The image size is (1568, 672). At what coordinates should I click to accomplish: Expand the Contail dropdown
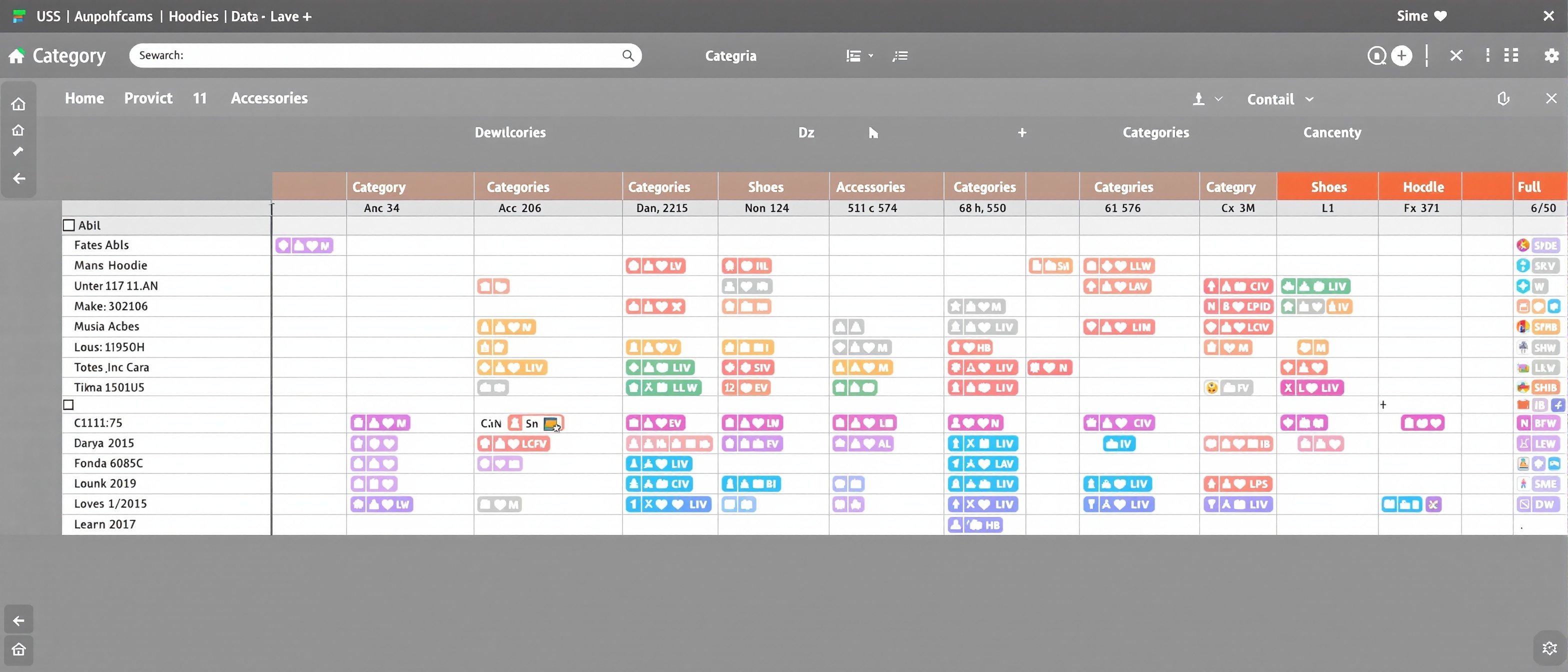[x=1309, y=98]
